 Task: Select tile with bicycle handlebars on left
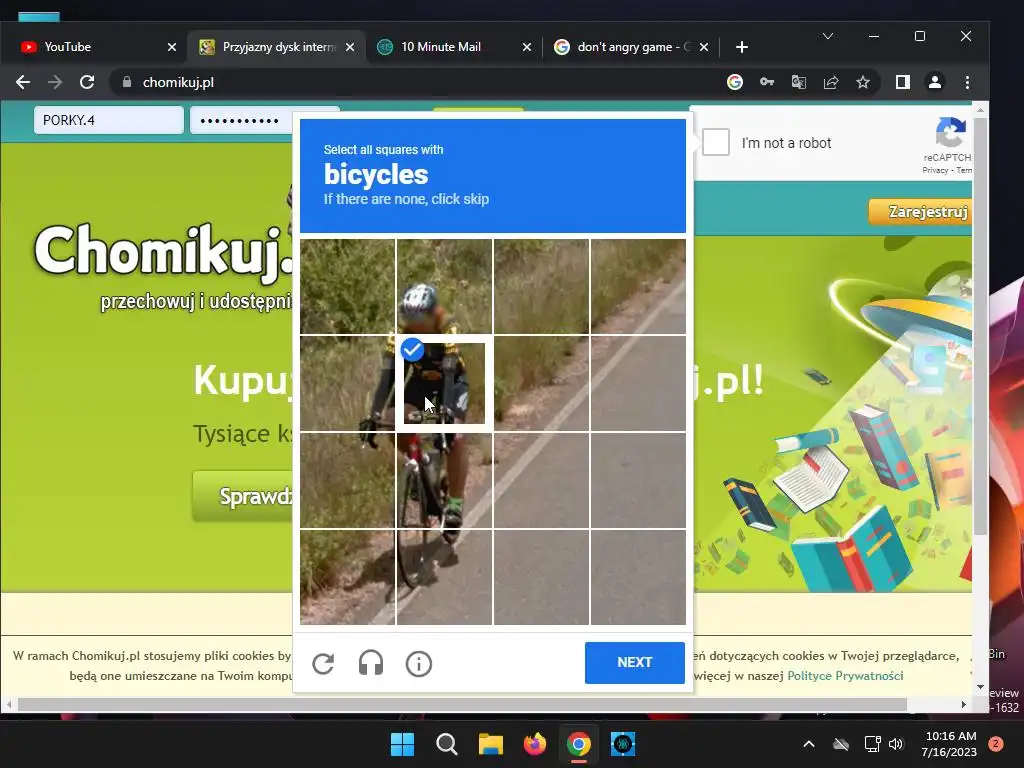347,383
